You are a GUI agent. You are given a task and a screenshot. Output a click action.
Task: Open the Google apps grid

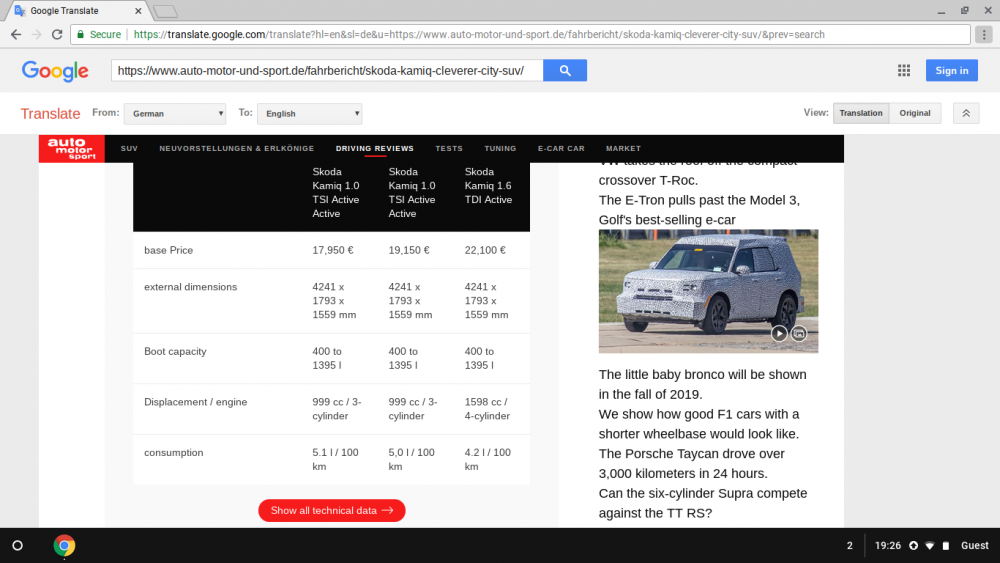point(904,71)
